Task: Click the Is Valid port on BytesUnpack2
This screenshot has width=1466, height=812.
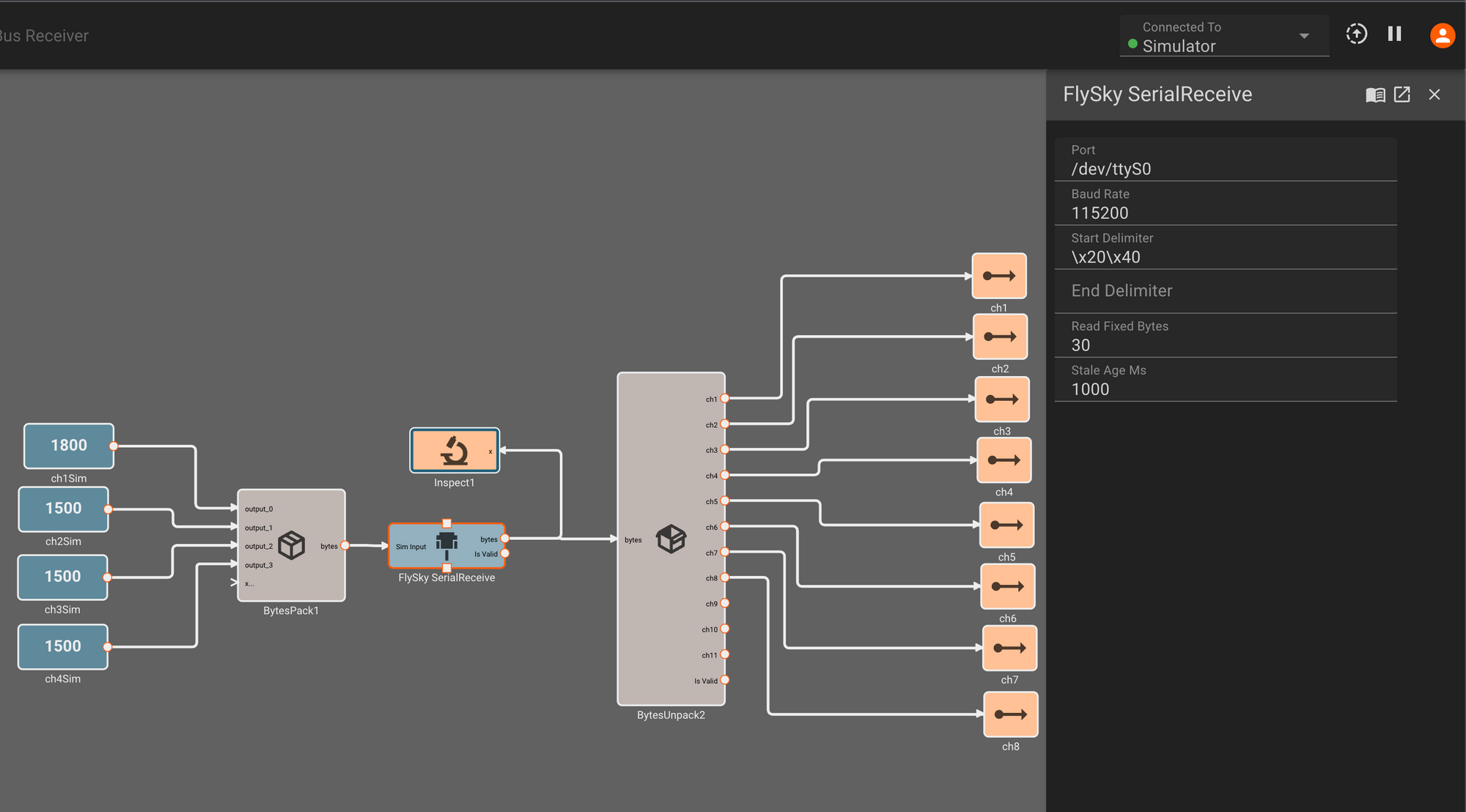Action: pos(724,680)
